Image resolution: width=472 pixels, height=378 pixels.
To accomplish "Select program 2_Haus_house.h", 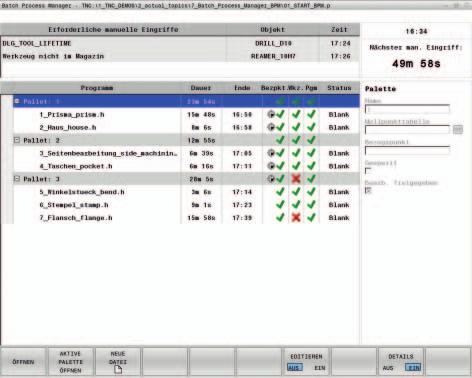I will click(68, 128).
